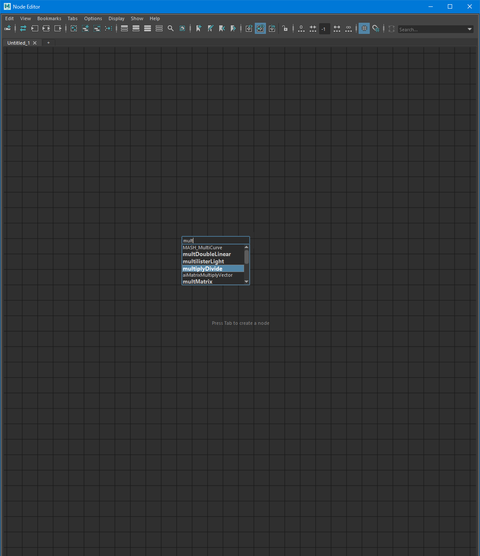The image size is (480, 556).
Task: Toggle grid display button
Action: tap(364, 29)
